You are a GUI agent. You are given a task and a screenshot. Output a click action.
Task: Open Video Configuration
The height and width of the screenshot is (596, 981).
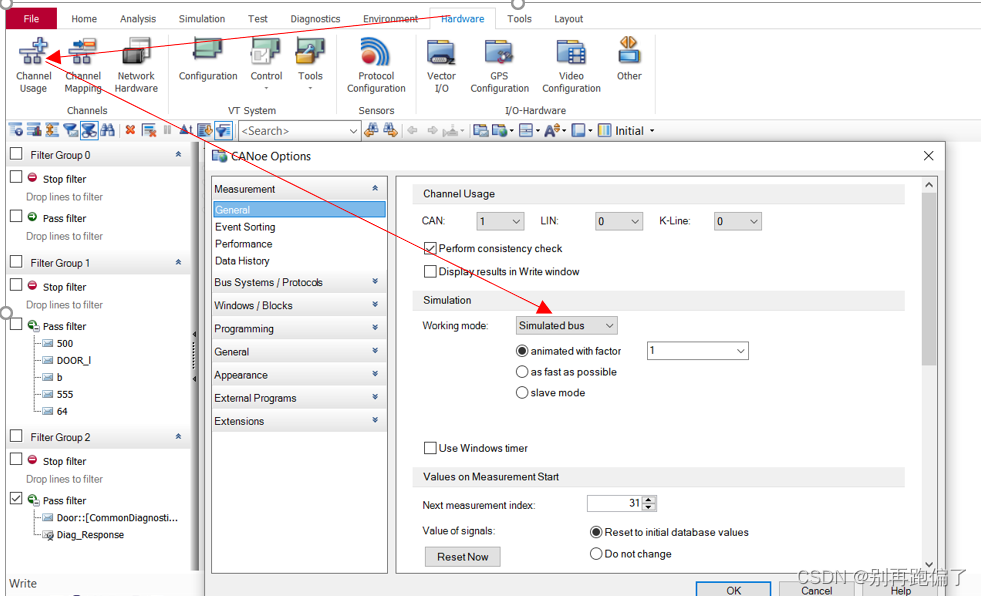point(571,66)
